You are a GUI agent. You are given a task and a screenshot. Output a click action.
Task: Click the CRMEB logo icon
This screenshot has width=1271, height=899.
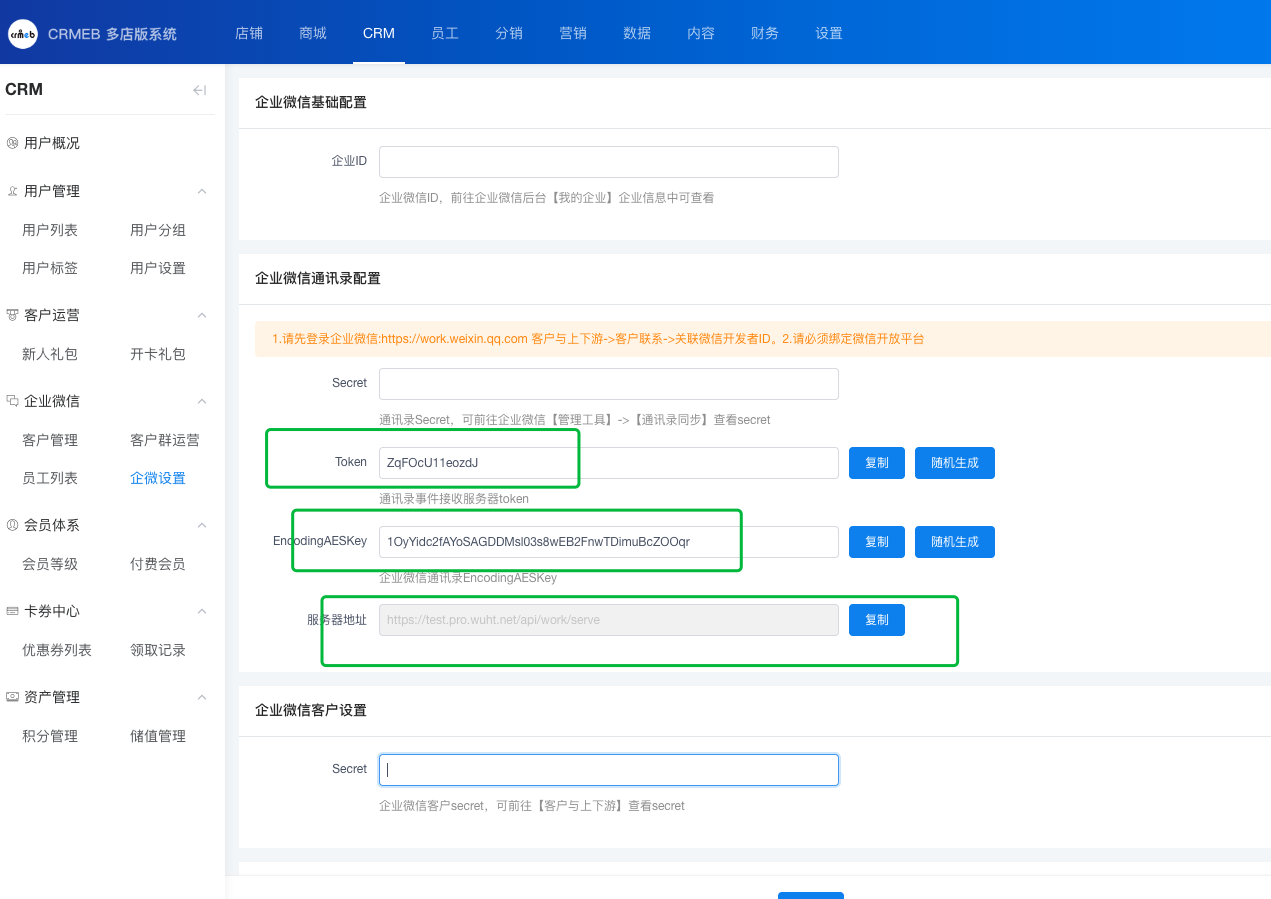22,33
